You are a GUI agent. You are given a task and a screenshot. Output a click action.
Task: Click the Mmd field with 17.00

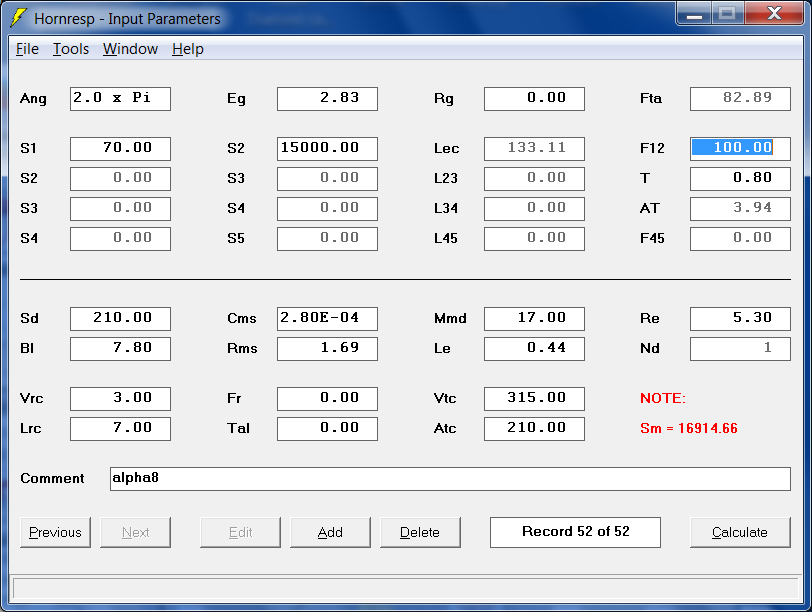click(x=534, y=319)
